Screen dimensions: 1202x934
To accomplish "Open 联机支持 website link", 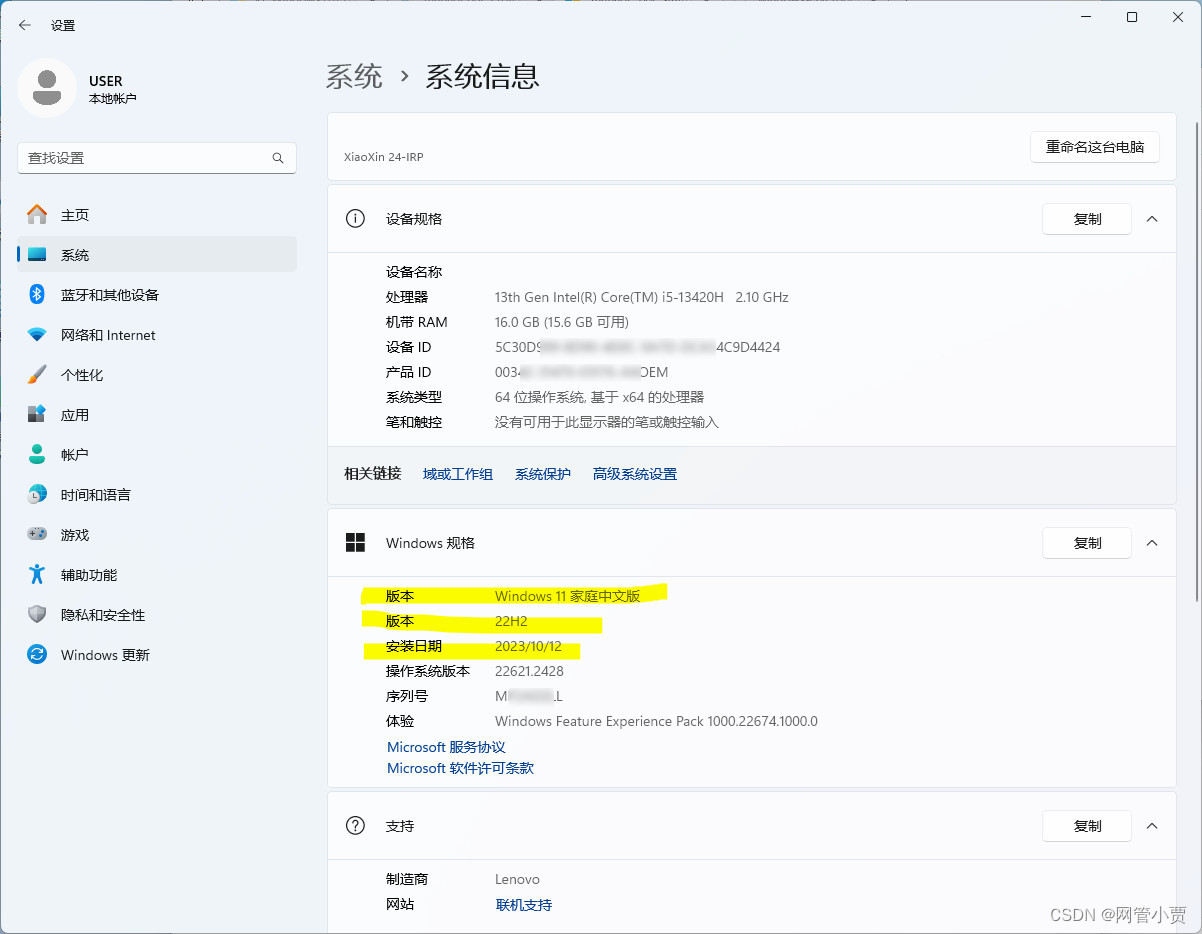I will [x=524, y=905].
